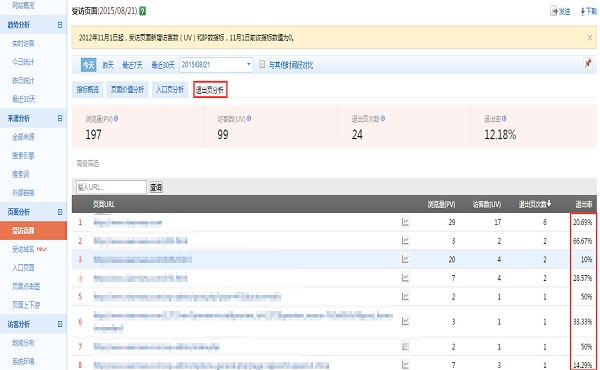Open 网站概况 in the sidebar
600x370 pixels.
[x=23, y=5]
